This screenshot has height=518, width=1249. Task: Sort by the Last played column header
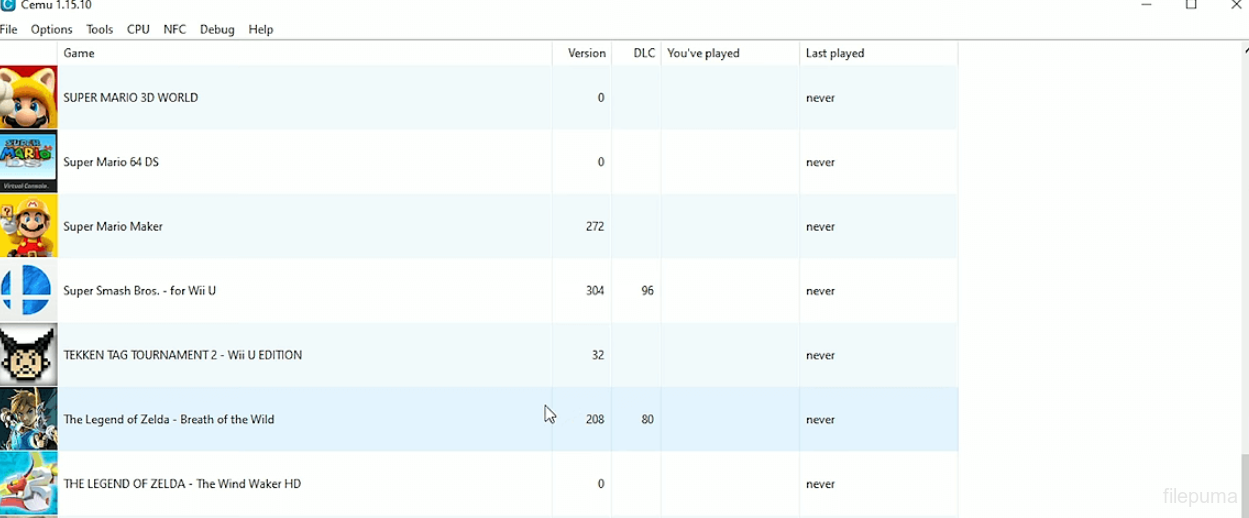coord(878,53)
